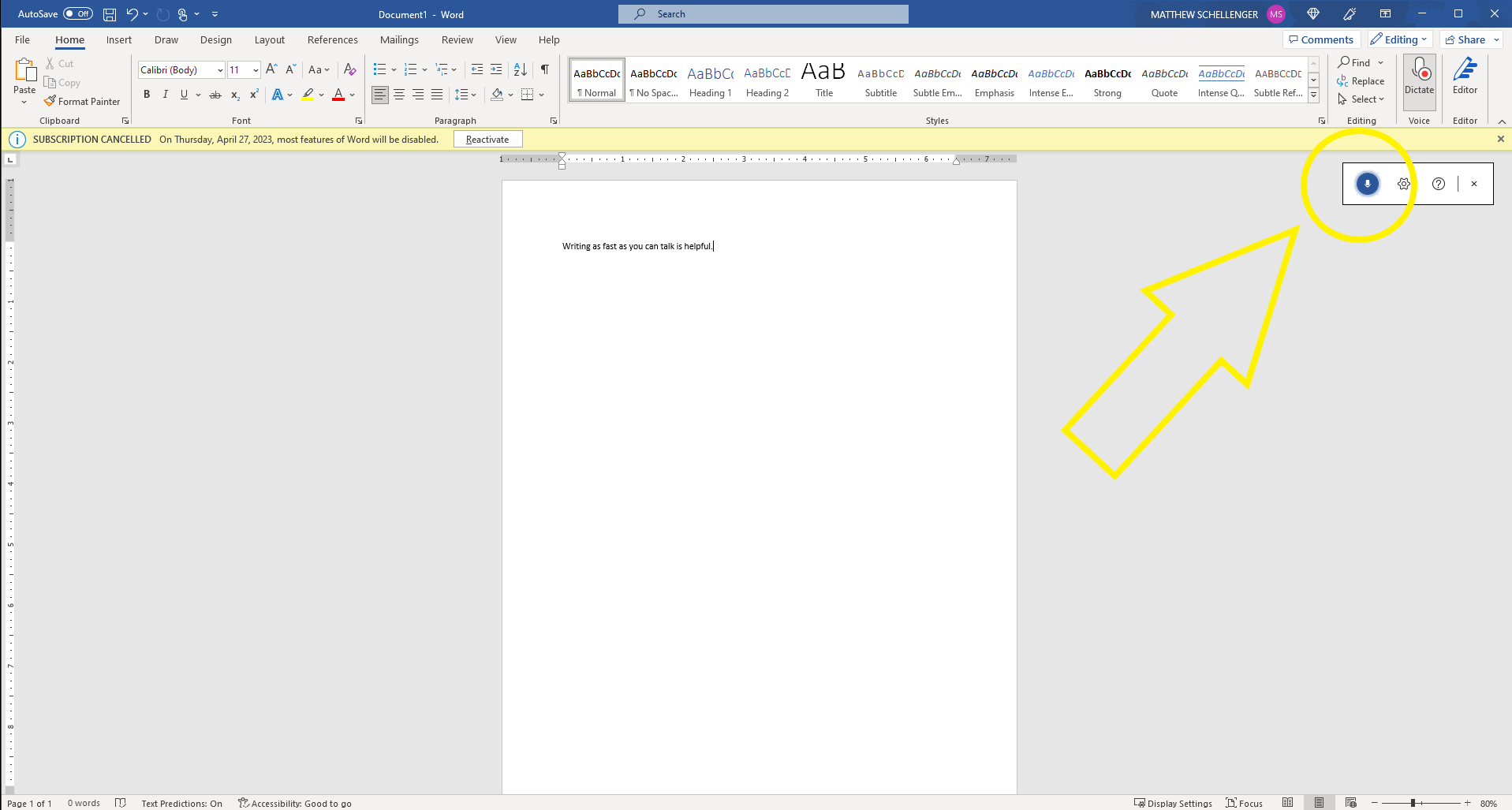Switch to Web Layout view icon
This screenshot has height=810, width=1512.
(x=1351, y=802)
